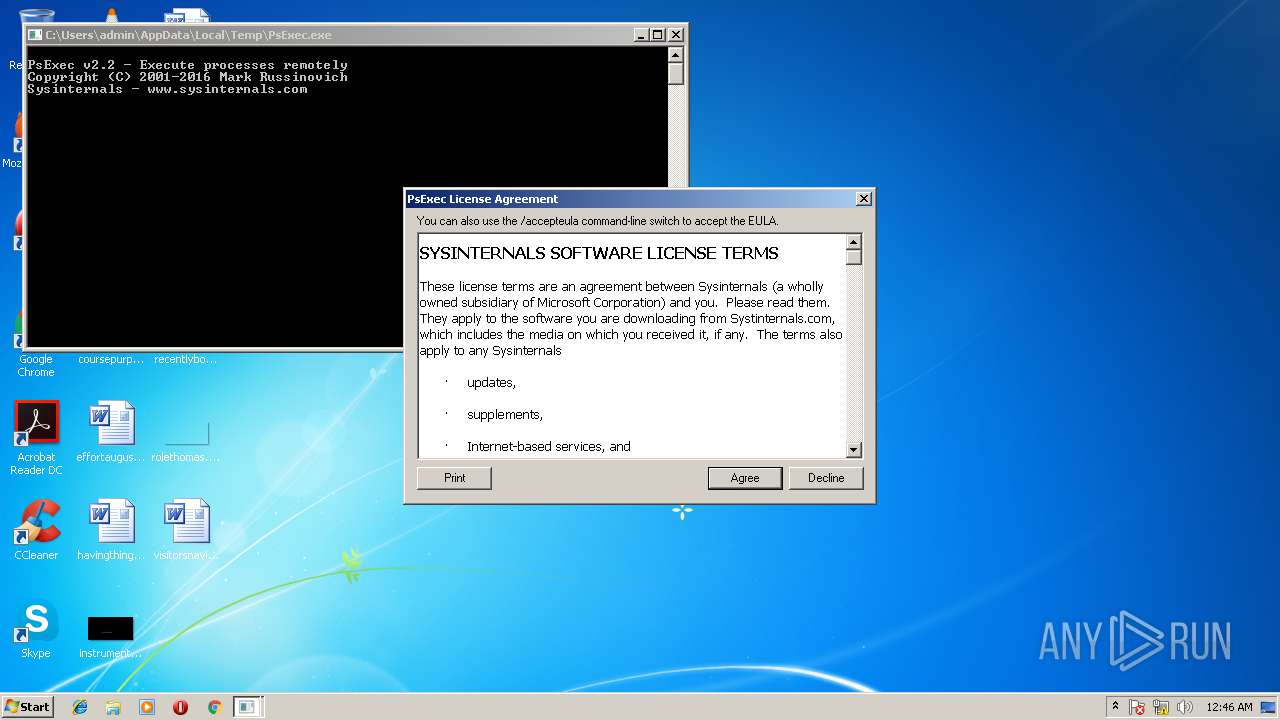Decline the PsExec license agreement
The height and width of the screenshot is (720, 1280).
tap(826, 478)
